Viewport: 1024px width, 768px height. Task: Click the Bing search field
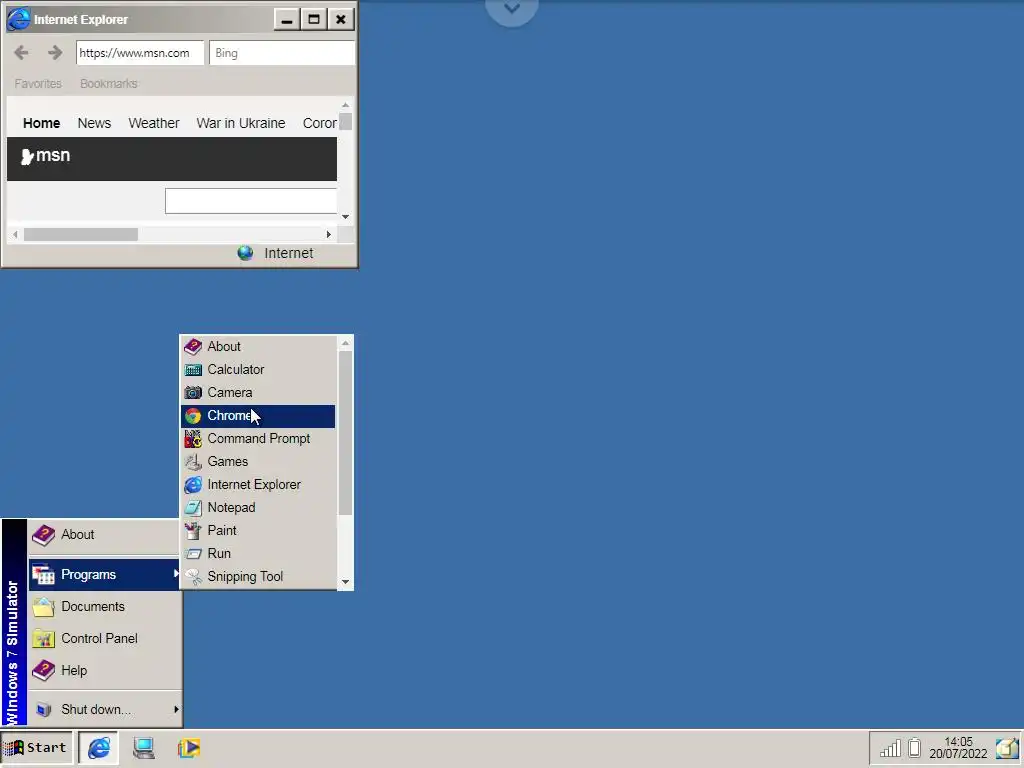tap(282, 53)
